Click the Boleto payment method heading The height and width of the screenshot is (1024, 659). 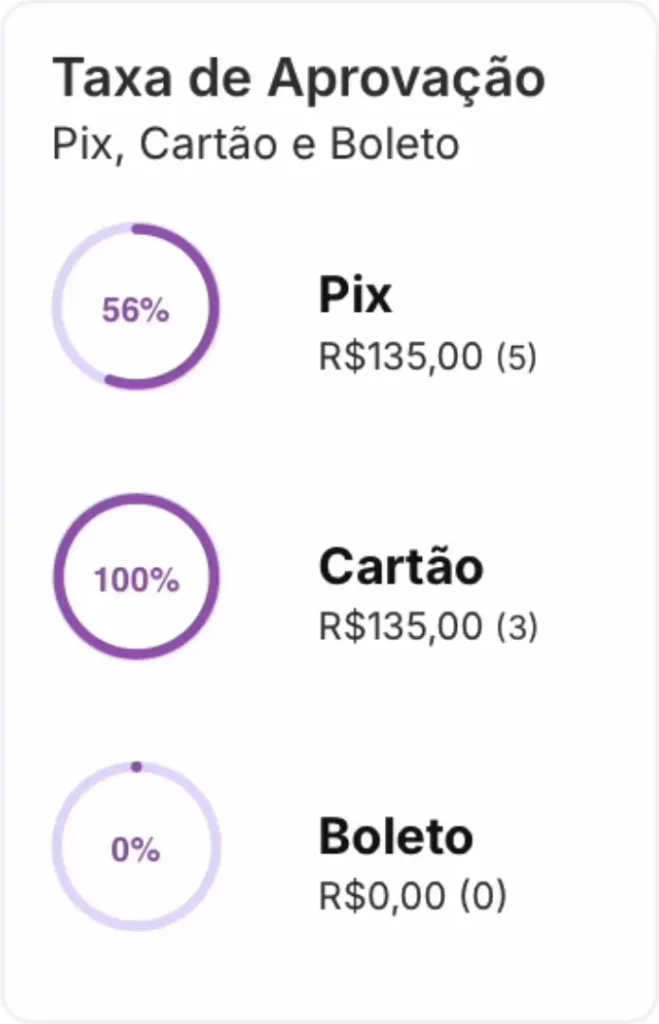tap(396, 835)
